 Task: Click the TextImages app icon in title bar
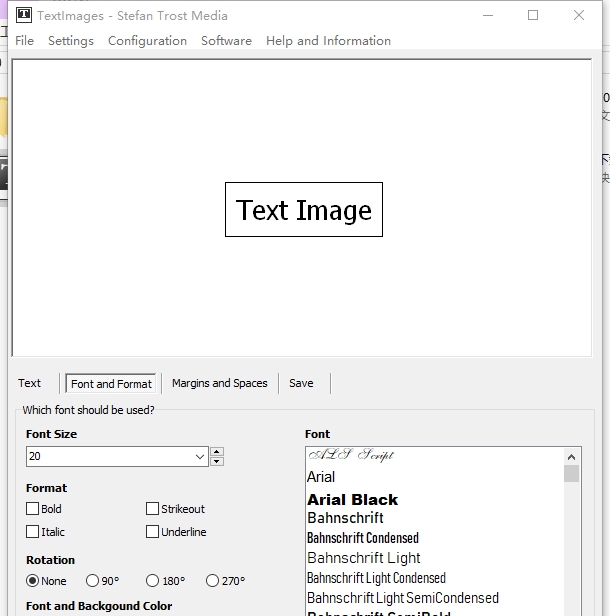pyautogui.click(x=23, y=15)
